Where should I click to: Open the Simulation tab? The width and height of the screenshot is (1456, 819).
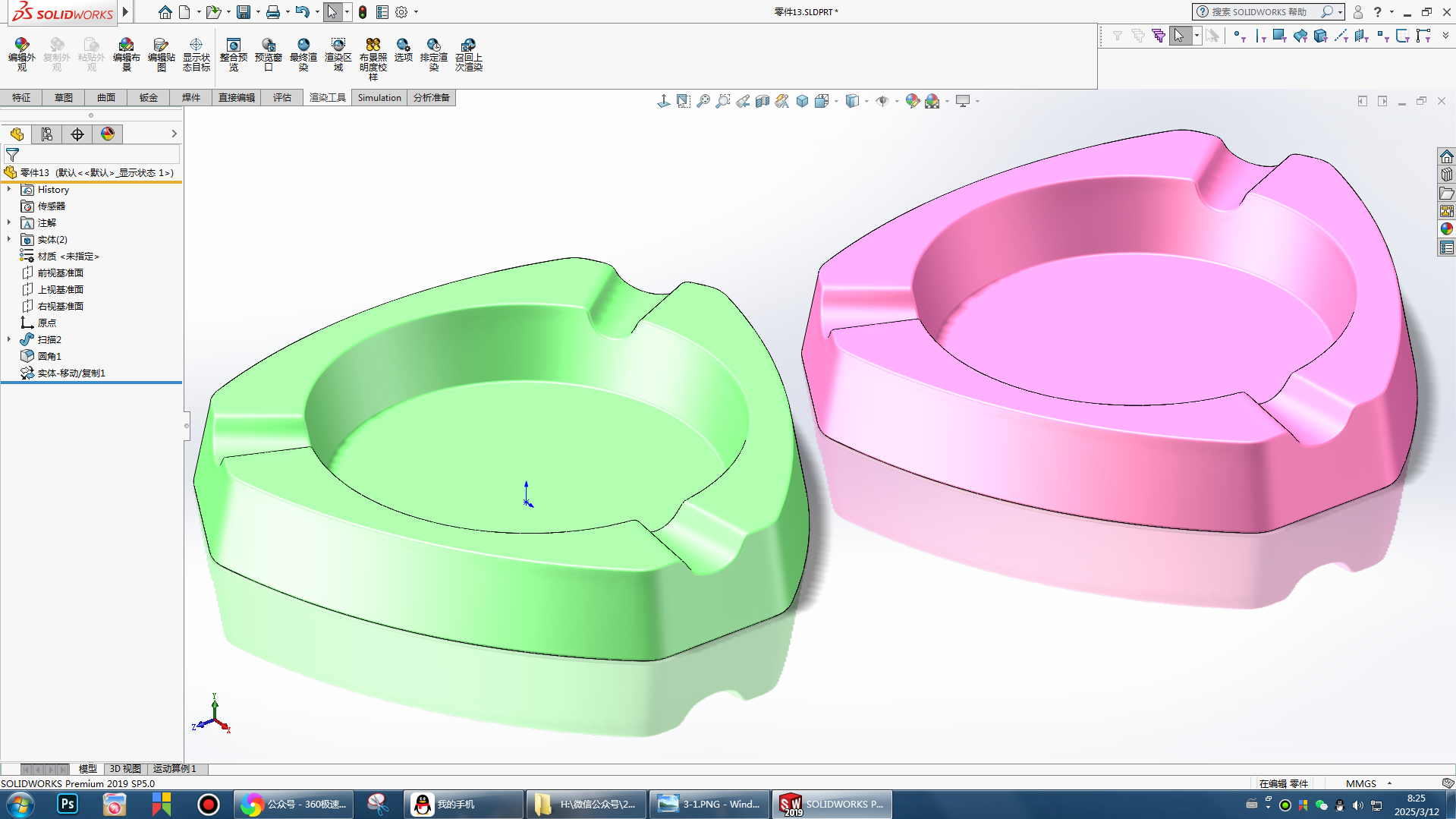pos(379,97)
